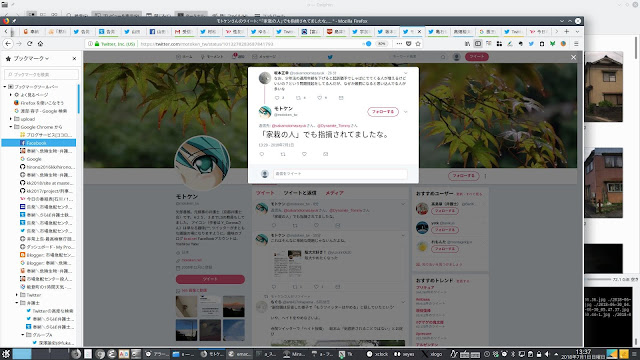The width and height of the screenshot is (640, 360).
Task: Click profile フォローする button under banner
Action: click(x=463, y=176)
